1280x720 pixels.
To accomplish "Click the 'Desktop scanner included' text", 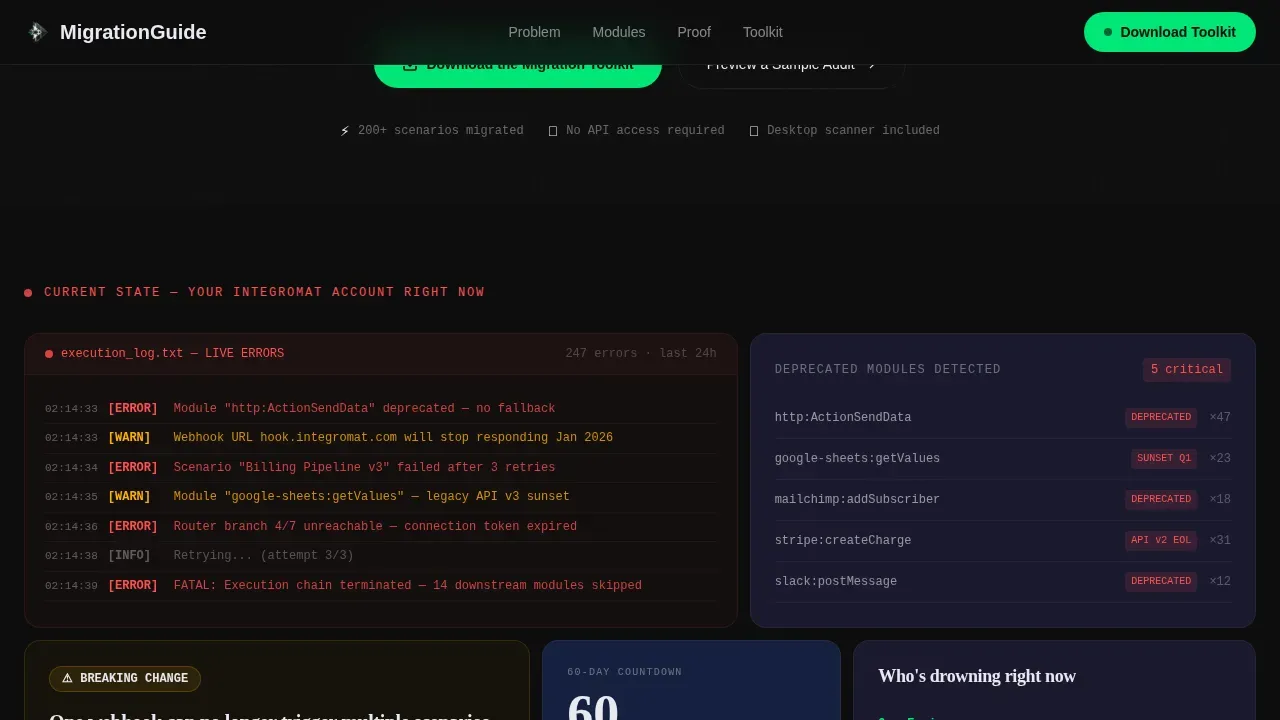I will click(x=853, y=131).
